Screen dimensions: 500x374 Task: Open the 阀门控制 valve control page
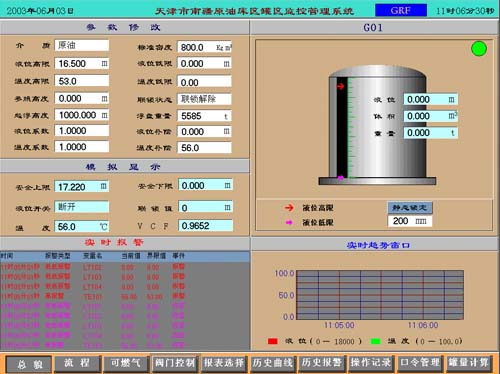(175, 363)
